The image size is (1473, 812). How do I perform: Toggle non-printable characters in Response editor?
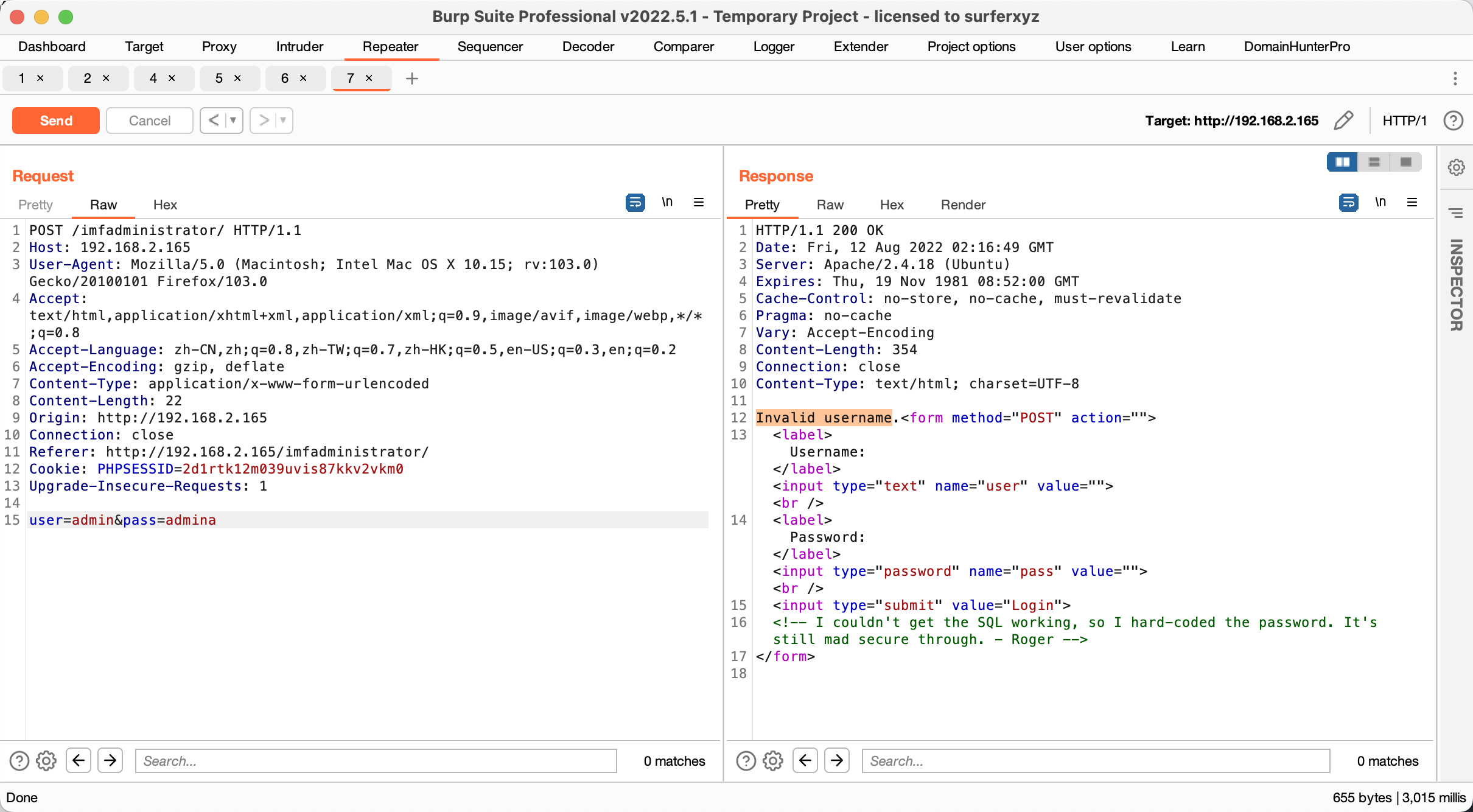click(1380, 202)
